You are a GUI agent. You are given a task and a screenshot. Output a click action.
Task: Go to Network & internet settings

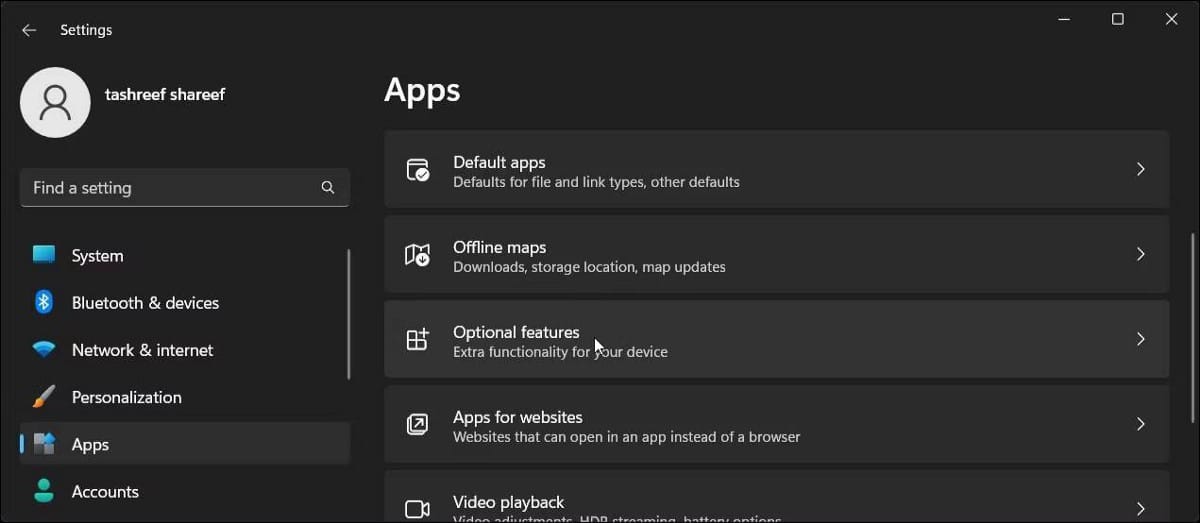(x=185, y=350)
